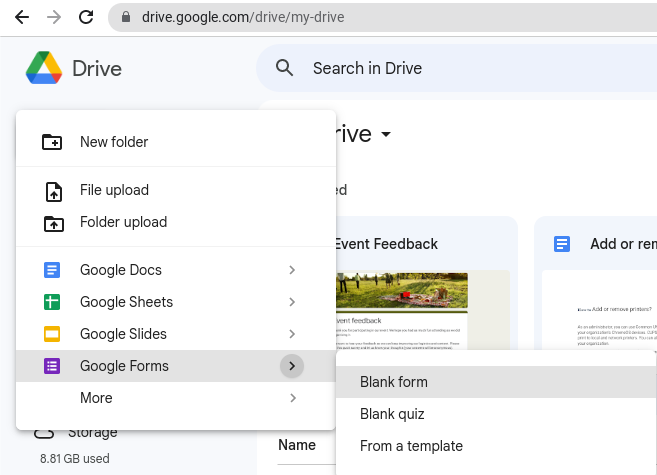Open the More menu entry
This screenshot has width=657, height=475.
pos(176,398)
